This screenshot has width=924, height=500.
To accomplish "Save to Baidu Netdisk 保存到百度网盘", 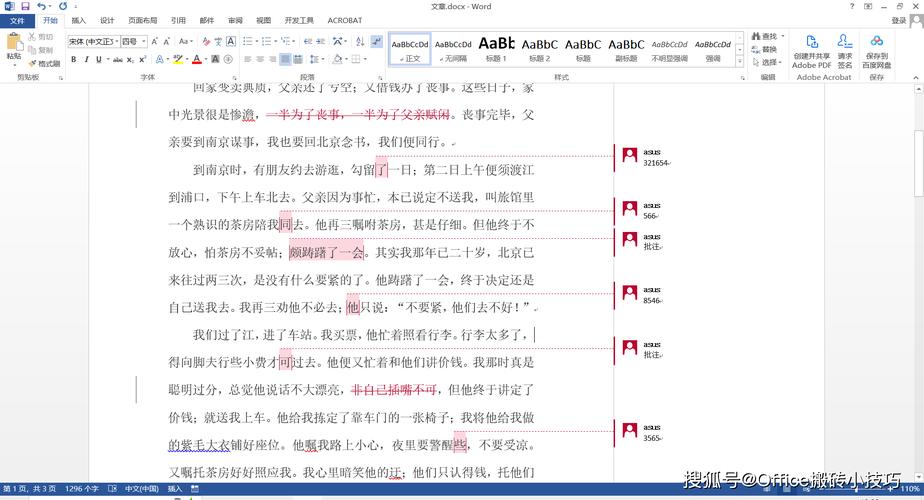I will point(876,52).
